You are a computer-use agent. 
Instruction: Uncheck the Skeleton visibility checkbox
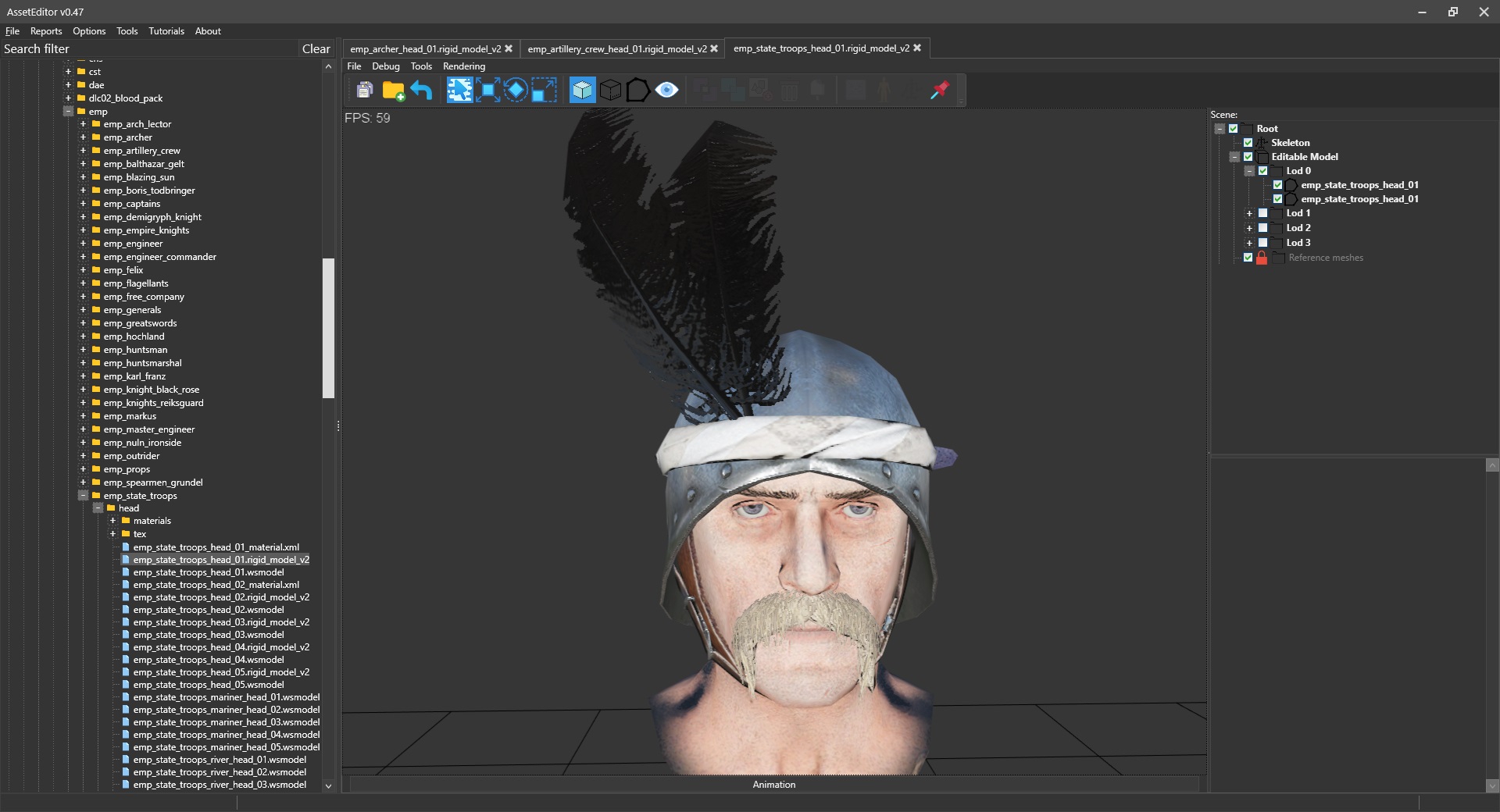pos(1248,143)
